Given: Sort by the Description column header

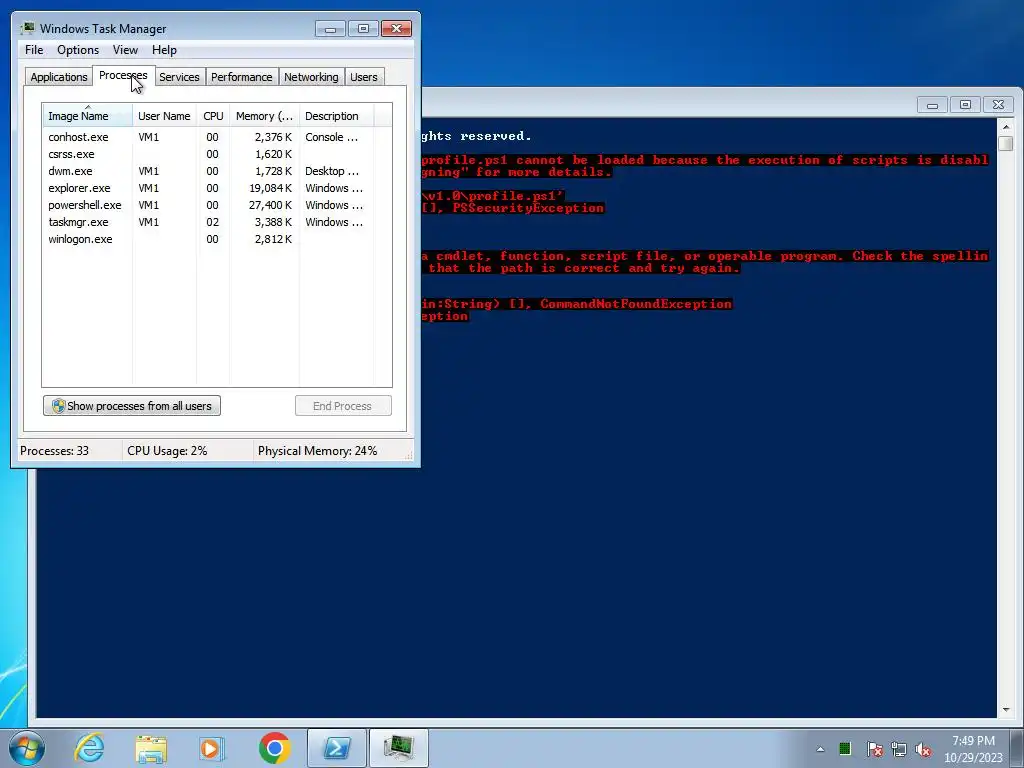Looking at the screenshot, I should (336, 116).
